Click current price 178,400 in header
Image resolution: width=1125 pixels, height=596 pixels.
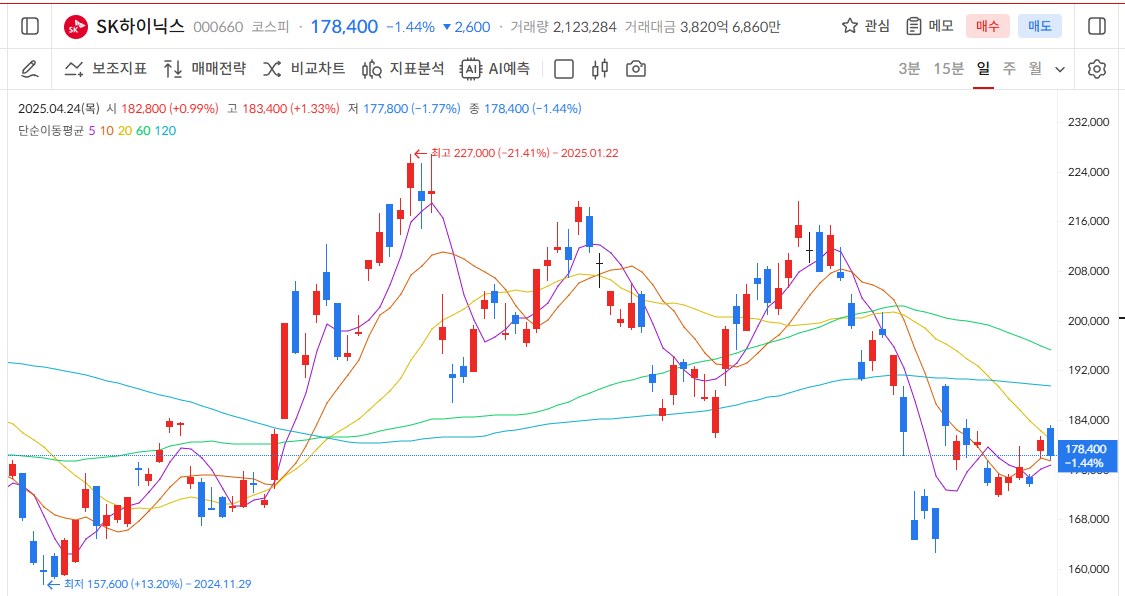pos(344,27)
